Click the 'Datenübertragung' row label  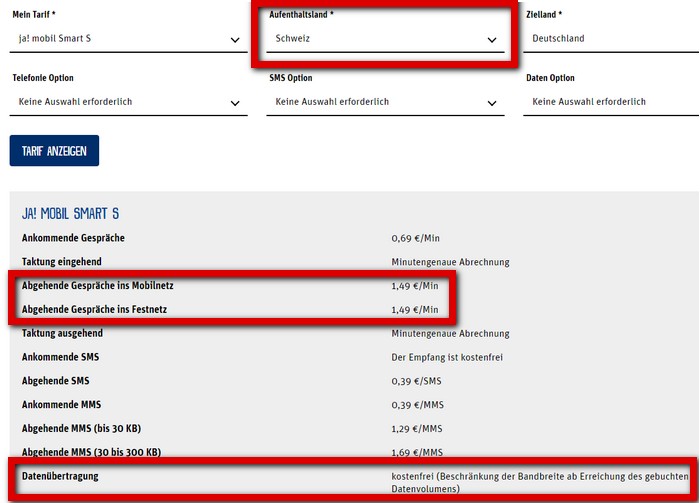[x=60, y=476]
